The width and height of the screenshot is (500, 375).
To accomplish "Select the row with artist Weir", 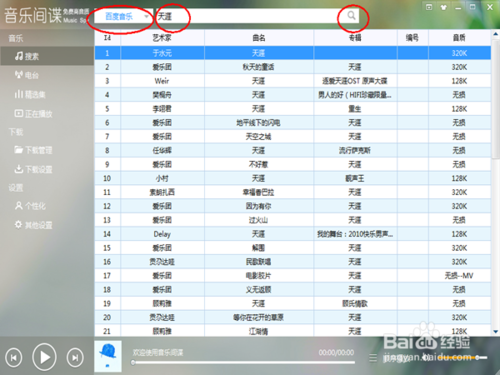I will (293, 81).
